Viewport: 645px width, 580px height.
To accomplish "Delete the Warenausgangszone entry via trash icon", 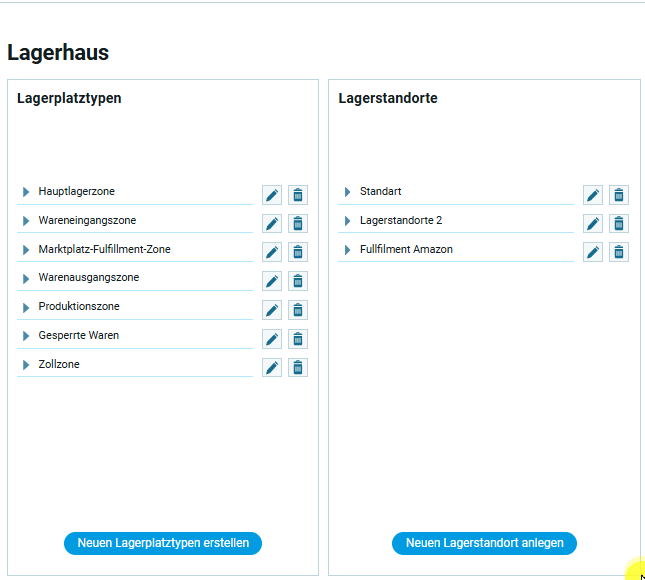I will click(298, 281).
